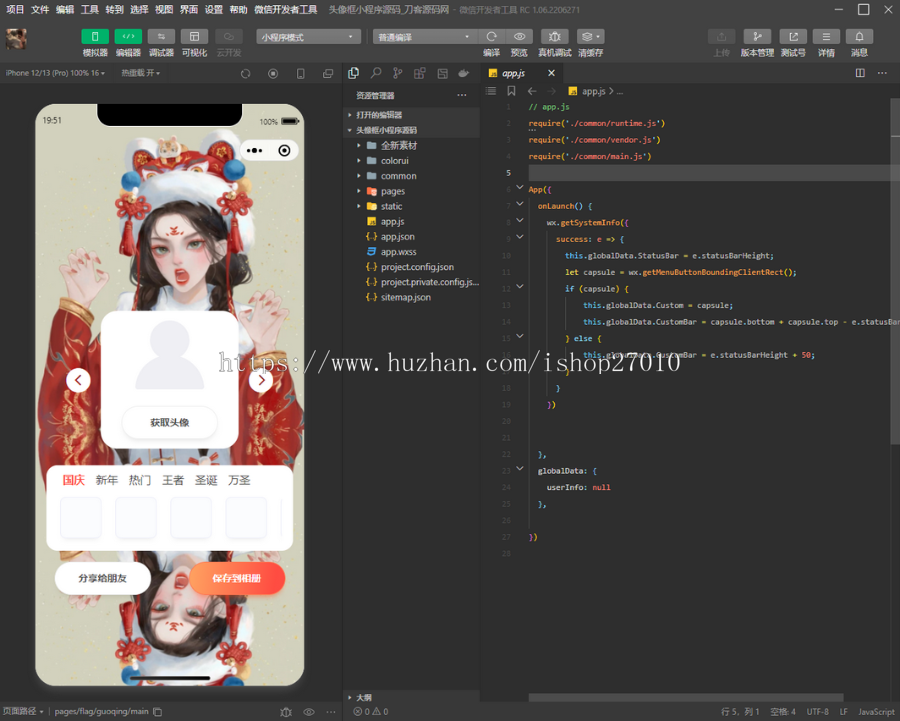Open the 小程序模式 mode dropdown
The image size is (900, 721).
[308, 37]
